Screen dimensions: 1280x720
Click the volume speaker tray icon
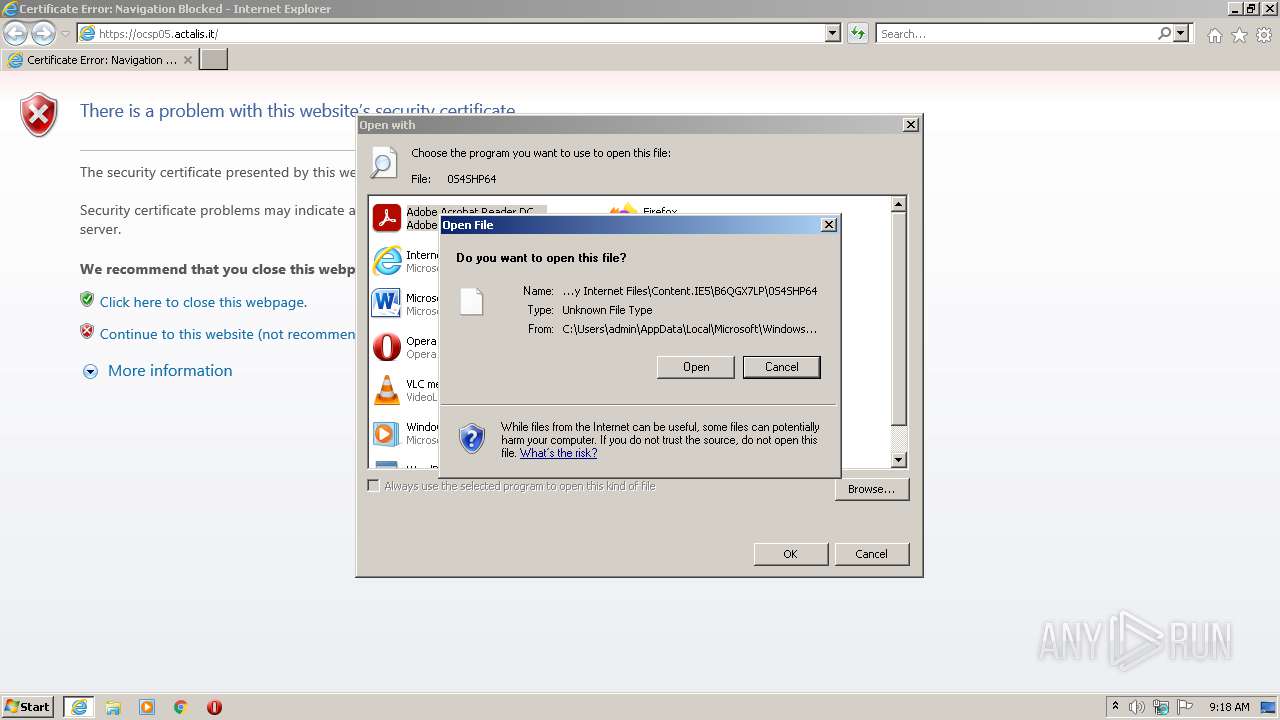click(1136, 707)
